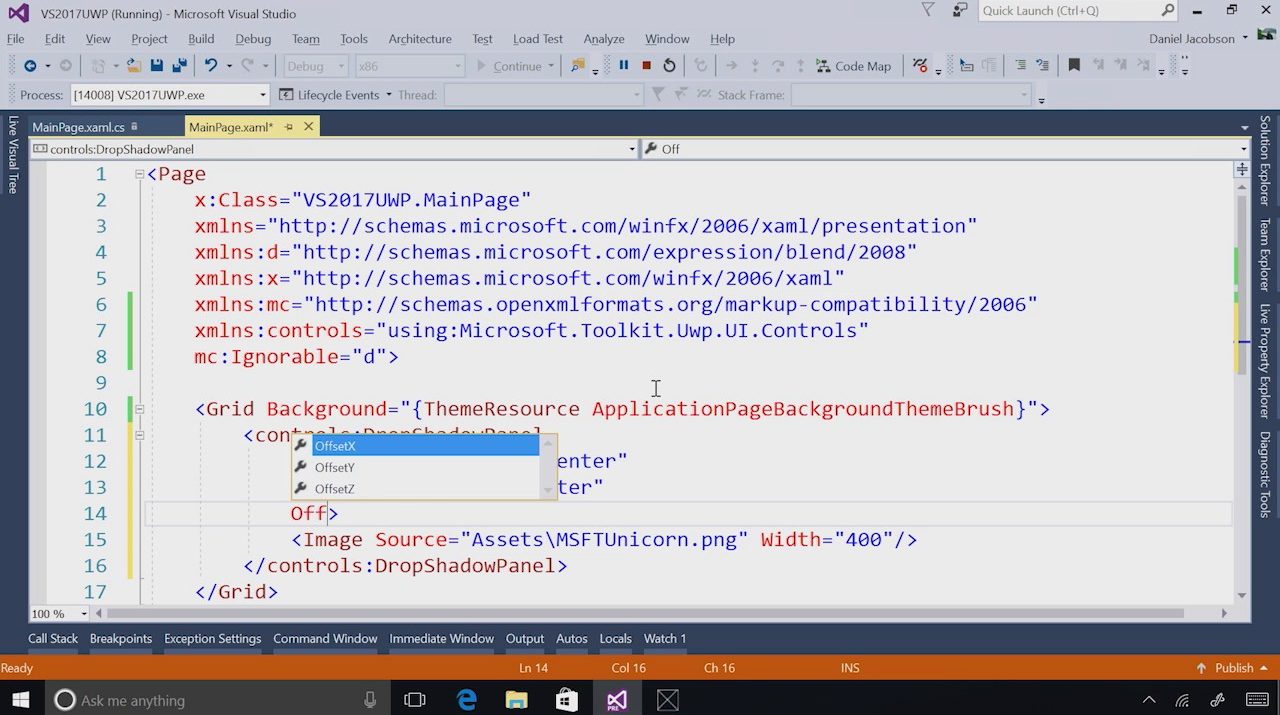The height and width of the screenshot is (715, 1280).
Task: Open the Breakpoints window tab
Action: [x=120, y=638]
